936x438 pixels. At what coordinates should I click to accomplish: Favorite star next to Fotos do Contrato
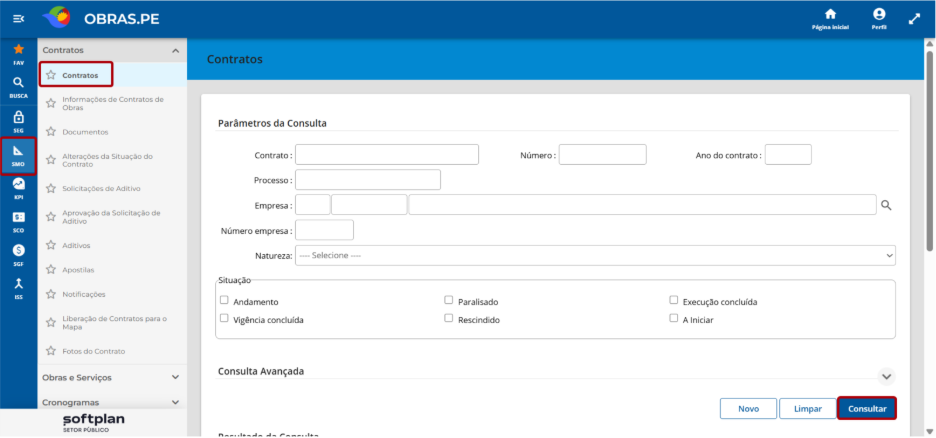coord(51,351)
